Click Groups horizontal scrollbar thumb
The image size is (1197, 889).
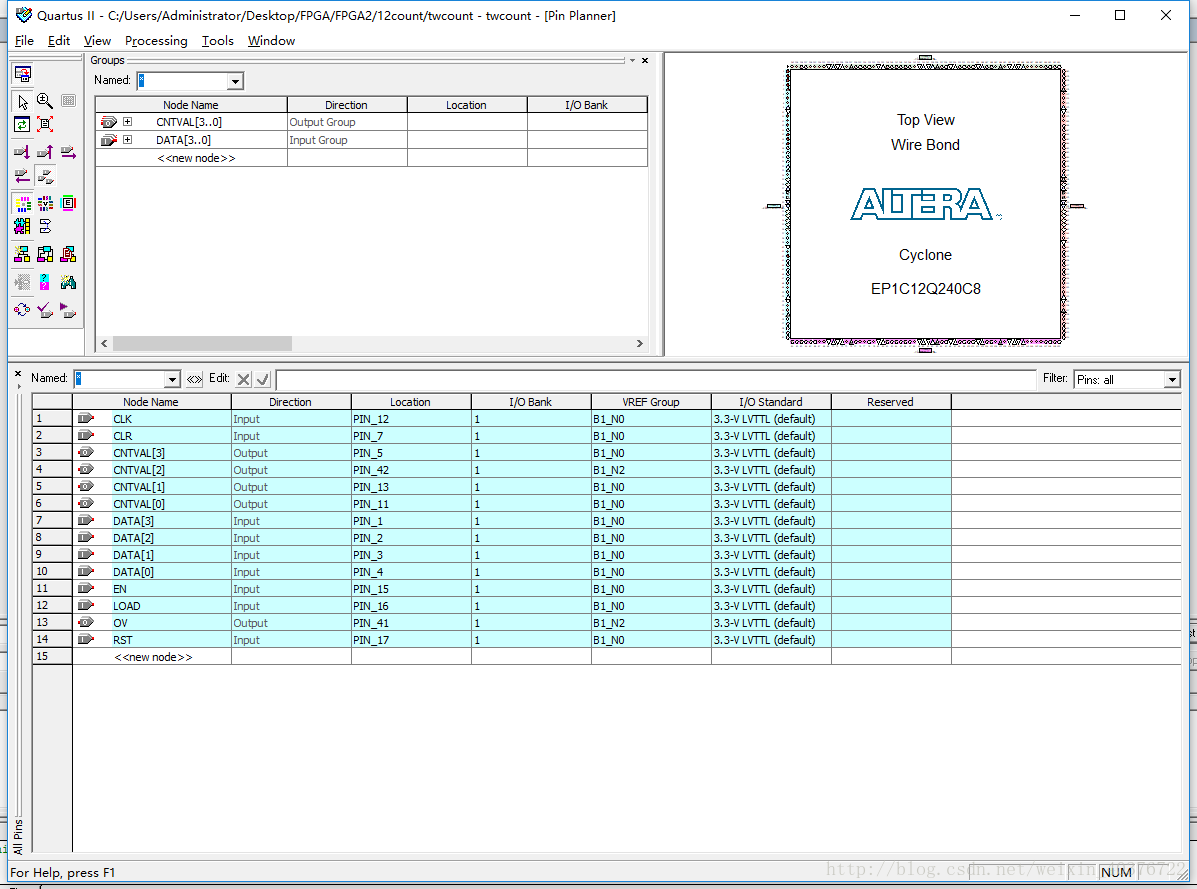pyautogui.click(x=202, y=343)
